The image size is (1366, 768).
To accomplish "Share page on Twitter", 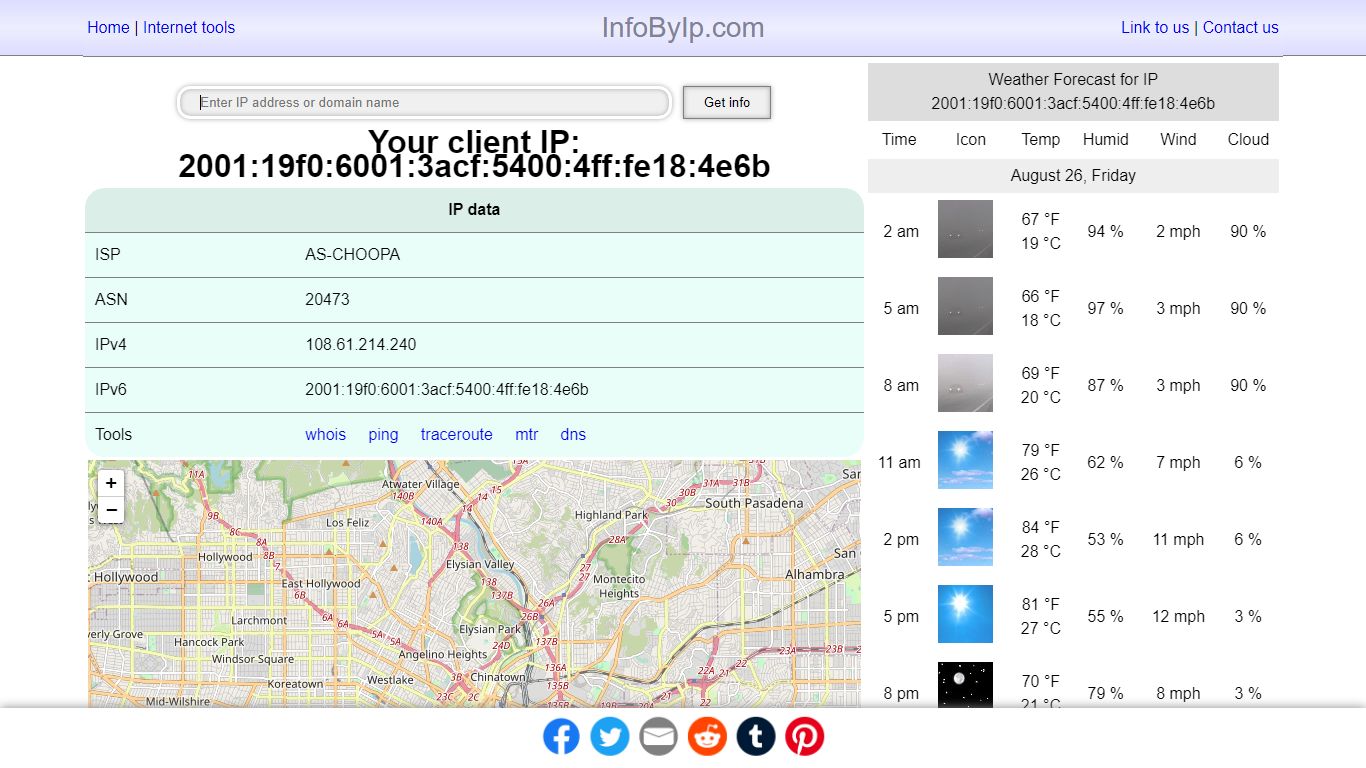I will coord(610,737).
